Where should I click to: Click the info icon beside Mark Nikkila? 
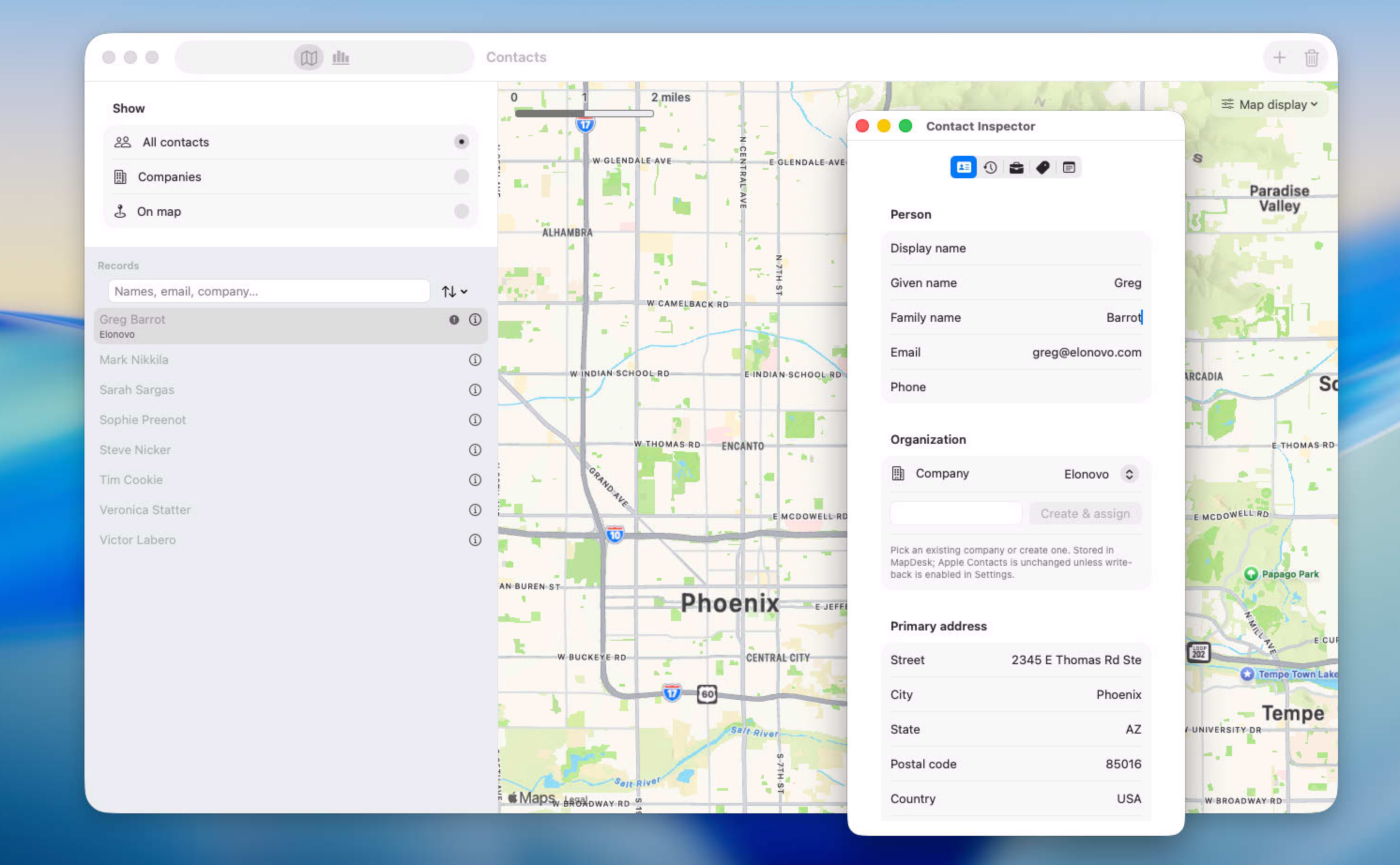point(475,360)
